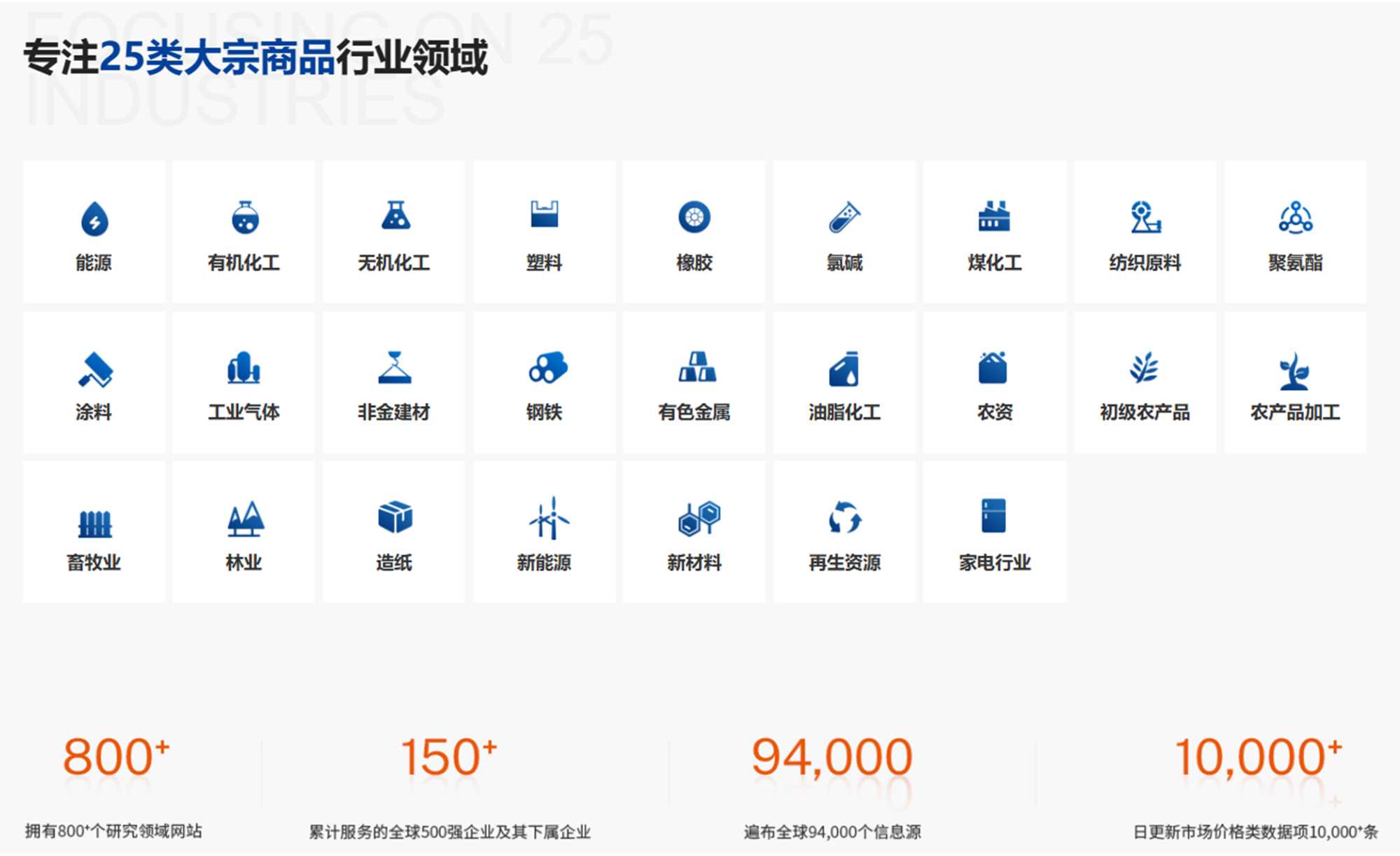Open the 再生资源 recycling arrows icon
1400x856 pixels.
click(844, 519)
